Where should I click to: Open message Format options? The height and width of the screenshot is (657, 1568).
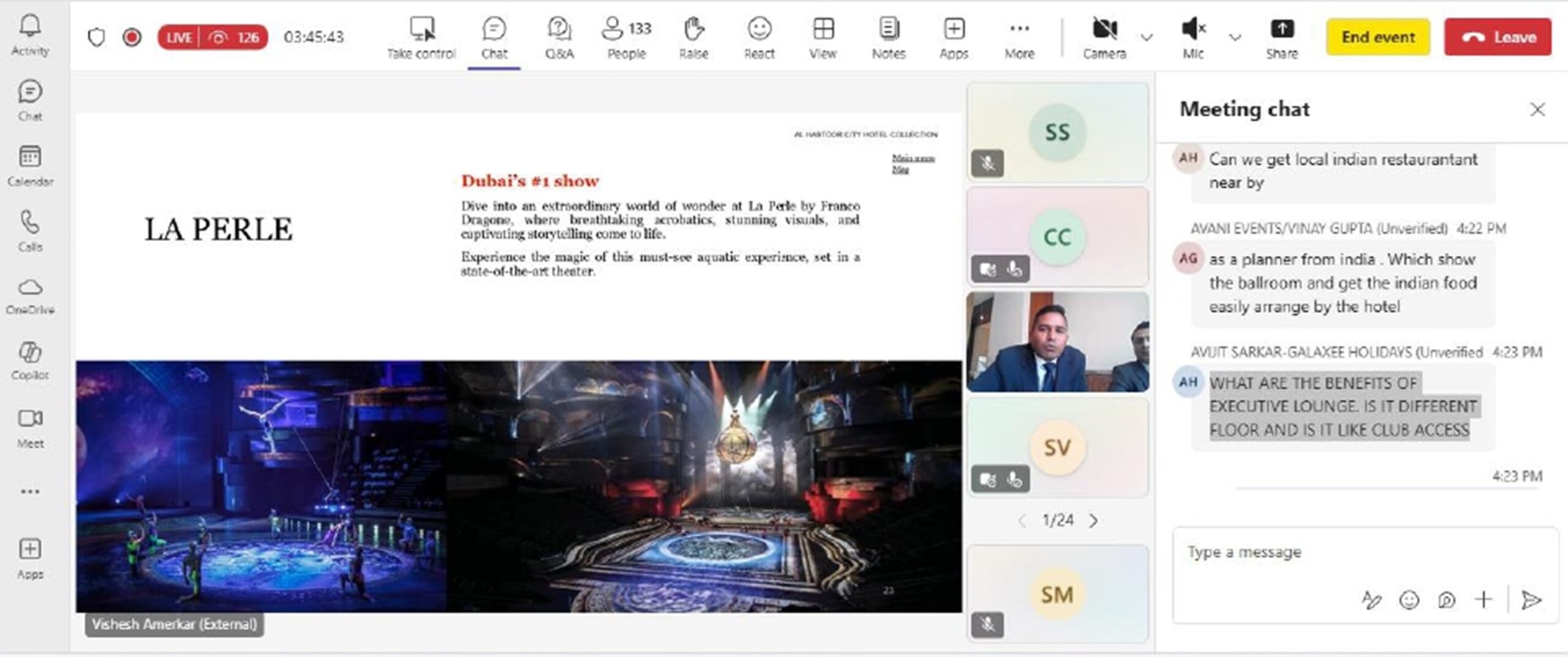point(1371,599)
